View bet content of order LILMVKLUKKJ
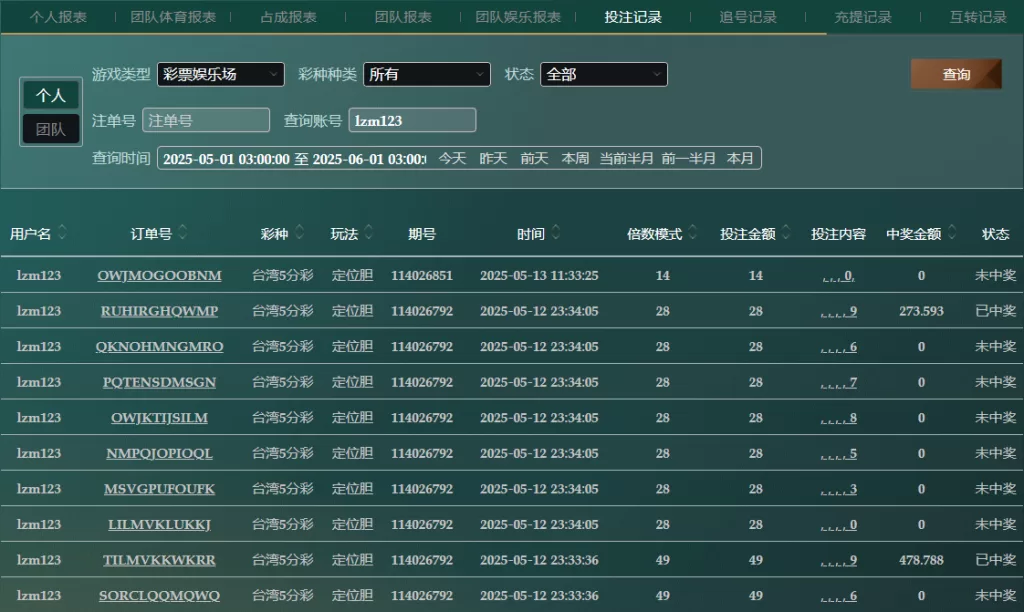The width and height of the screenshot is (1024, 612). 839,524
